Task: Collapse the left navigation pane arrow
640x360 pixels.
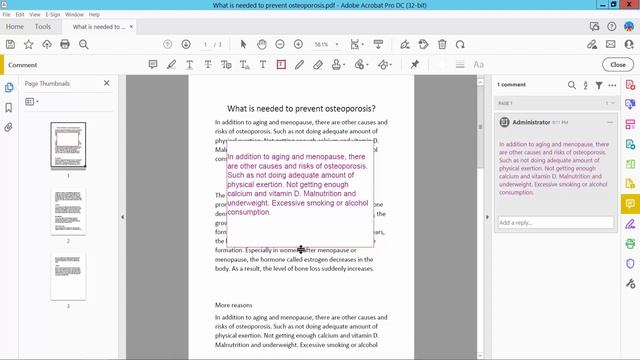Action: (122, 217)
